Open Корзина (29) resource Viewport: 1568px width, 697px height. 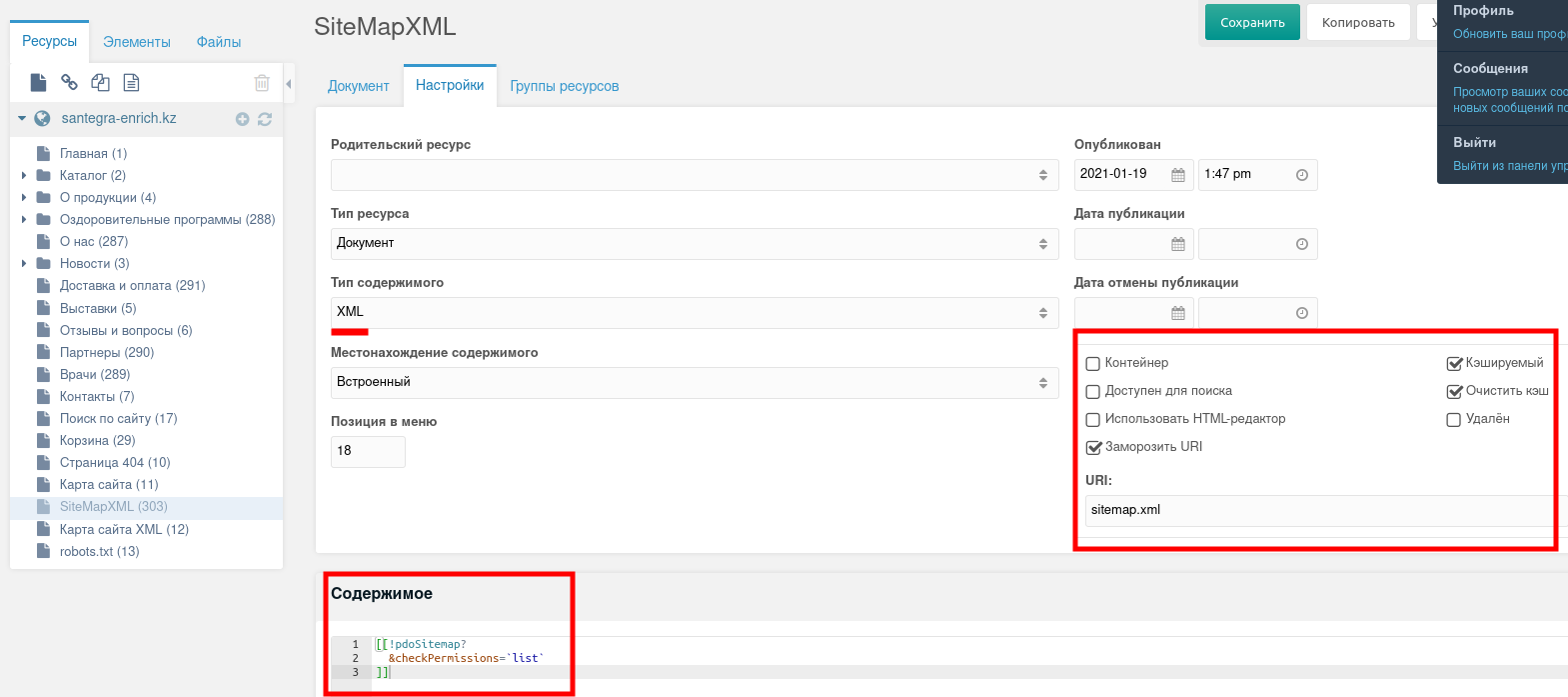[97, 440]
